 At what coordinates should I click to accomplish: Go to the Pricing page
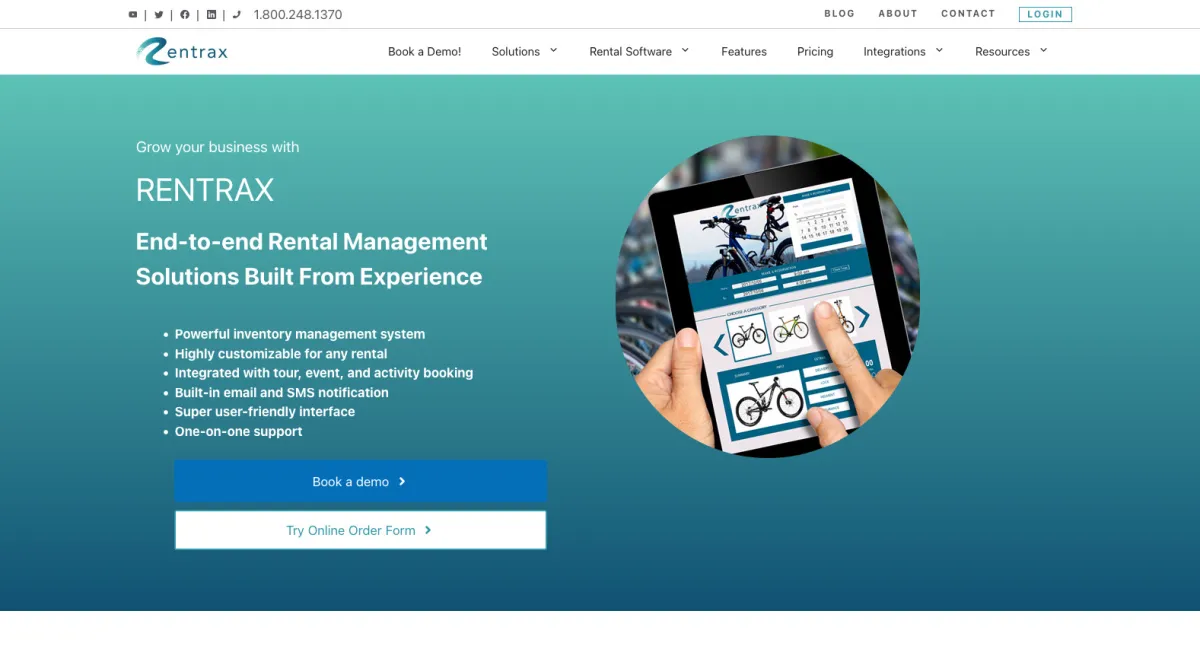(x=815, y=52)
